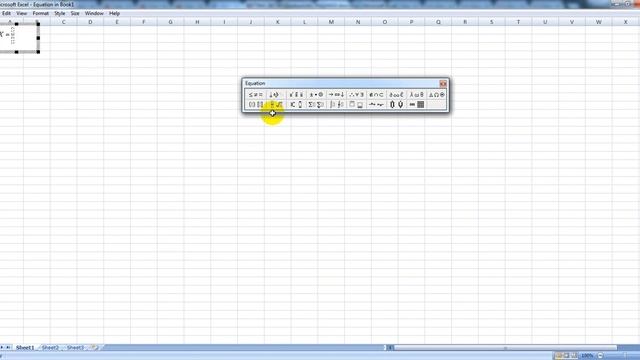Switch to Page Break Preview in status bar

tap(574, 356)
